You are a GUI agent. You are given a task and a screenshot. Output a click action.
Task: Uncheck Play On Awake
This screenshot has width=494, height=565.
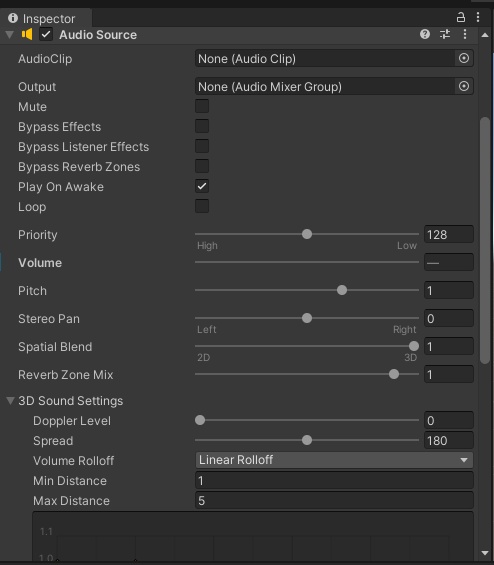coord(202,186)
